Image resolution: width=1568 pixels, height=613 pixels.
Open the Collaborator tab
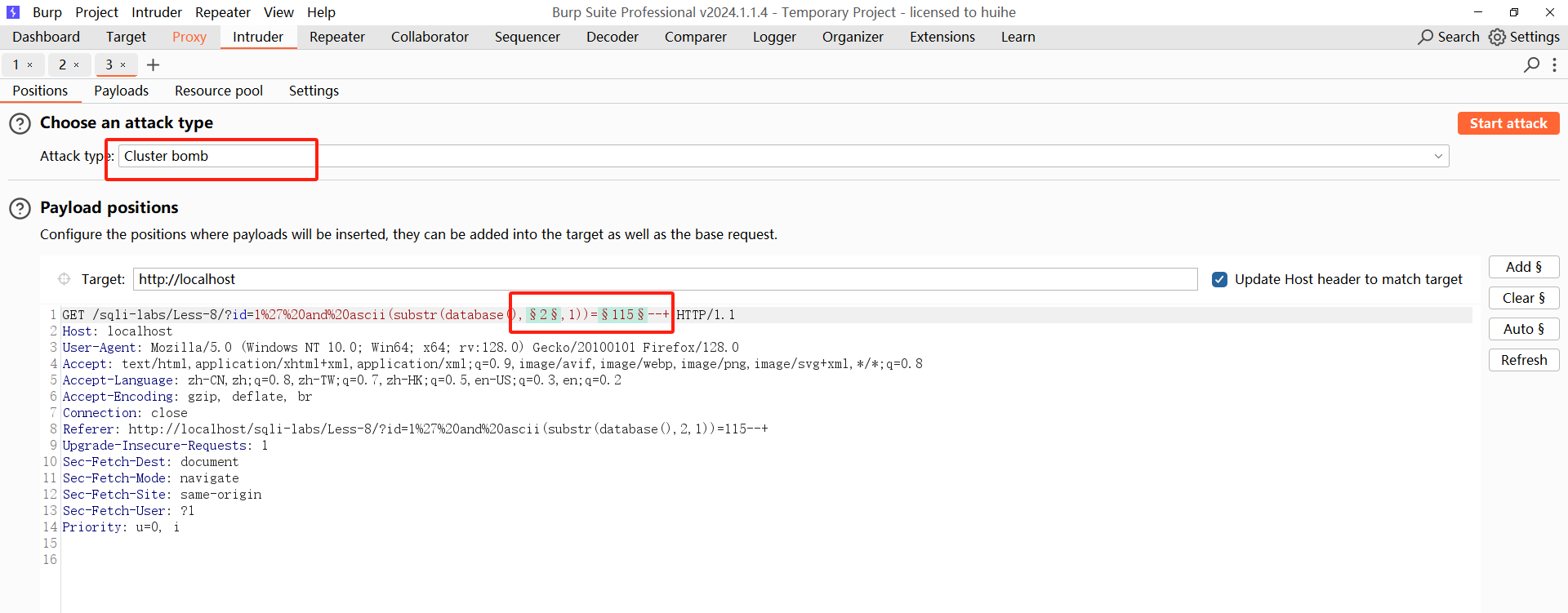(430, 37)
